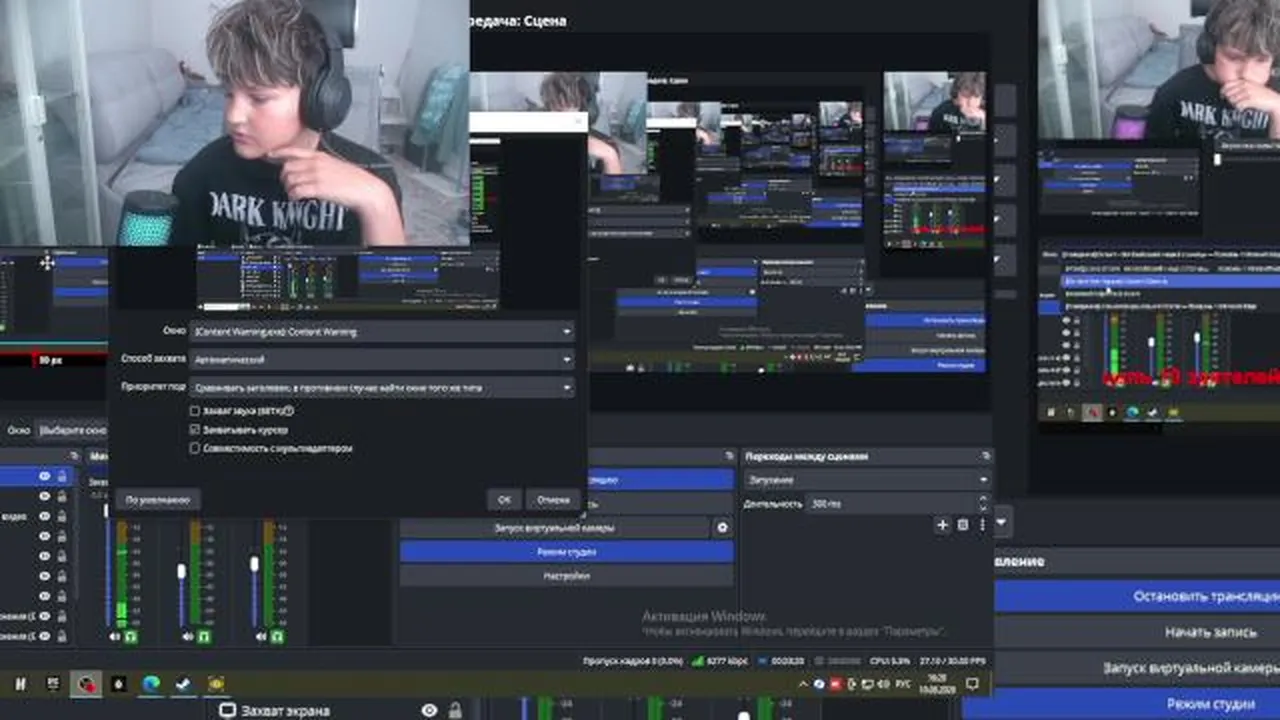Image resolution: width=1280 pixels, height=720 pixels.
Task: Open the yellow app icon in the taskbar
Action: (216, 684)
